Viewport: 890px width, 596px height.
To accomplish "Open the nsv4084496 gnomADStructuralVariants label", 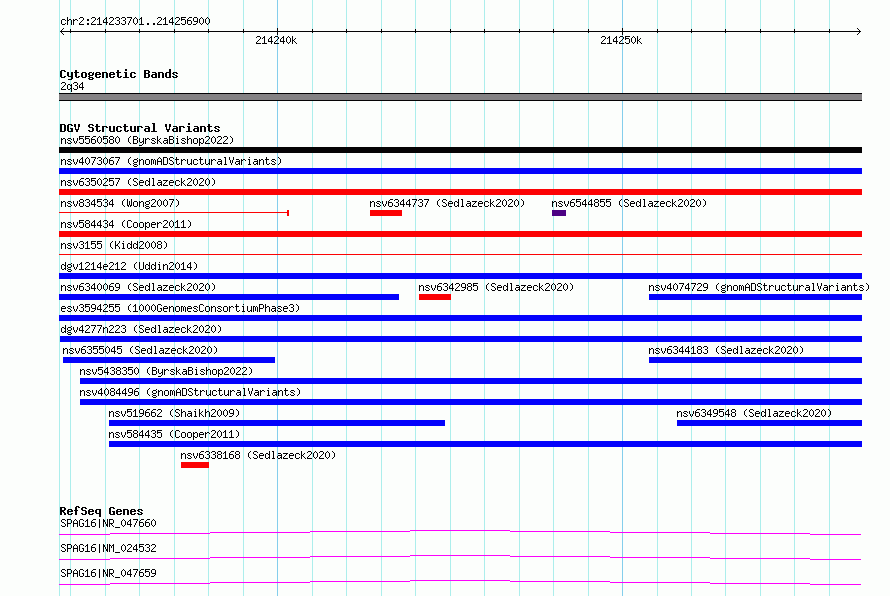I will (190, 392).
